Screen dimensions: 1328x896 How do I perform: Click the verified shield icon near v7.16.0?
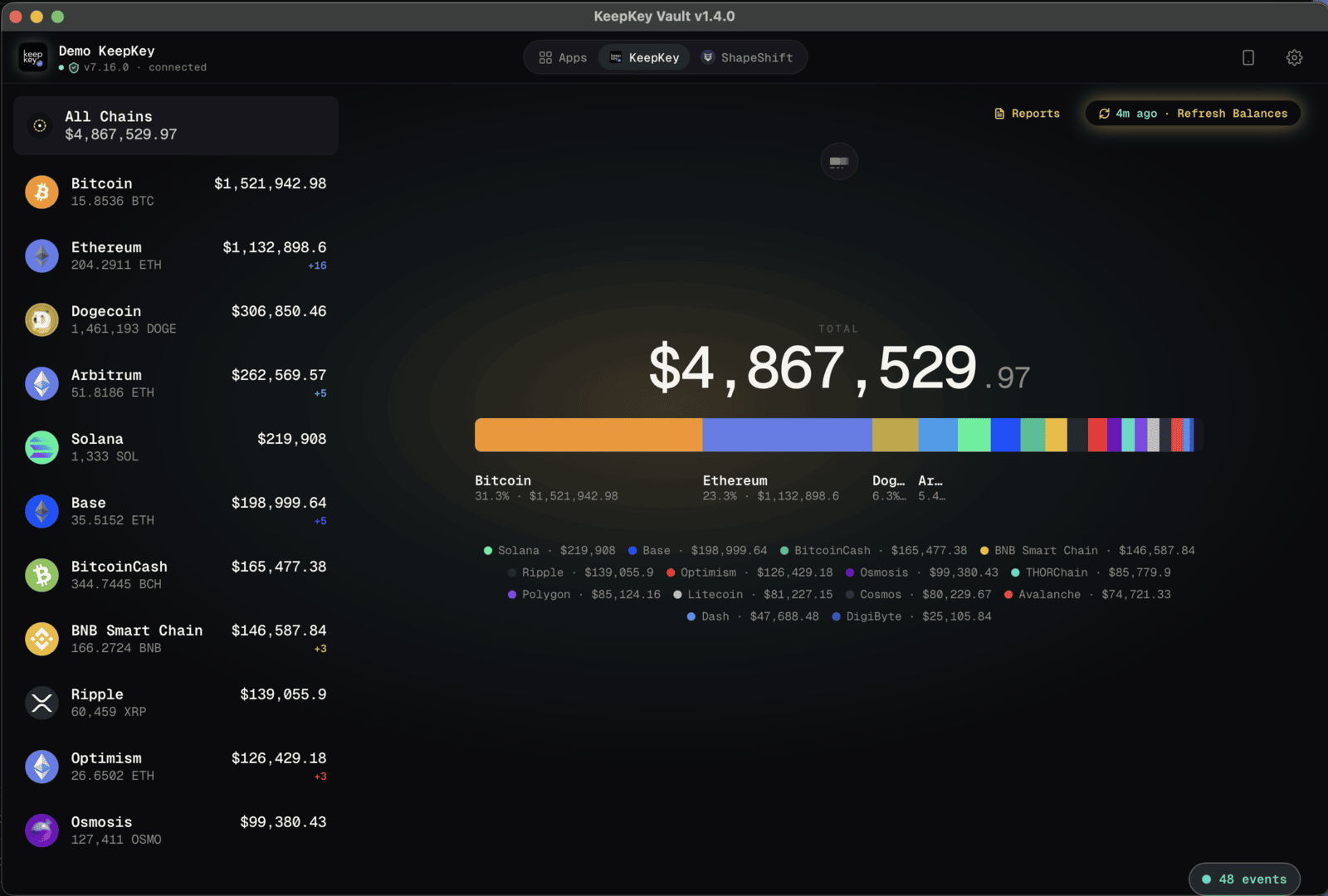(74, 68)
